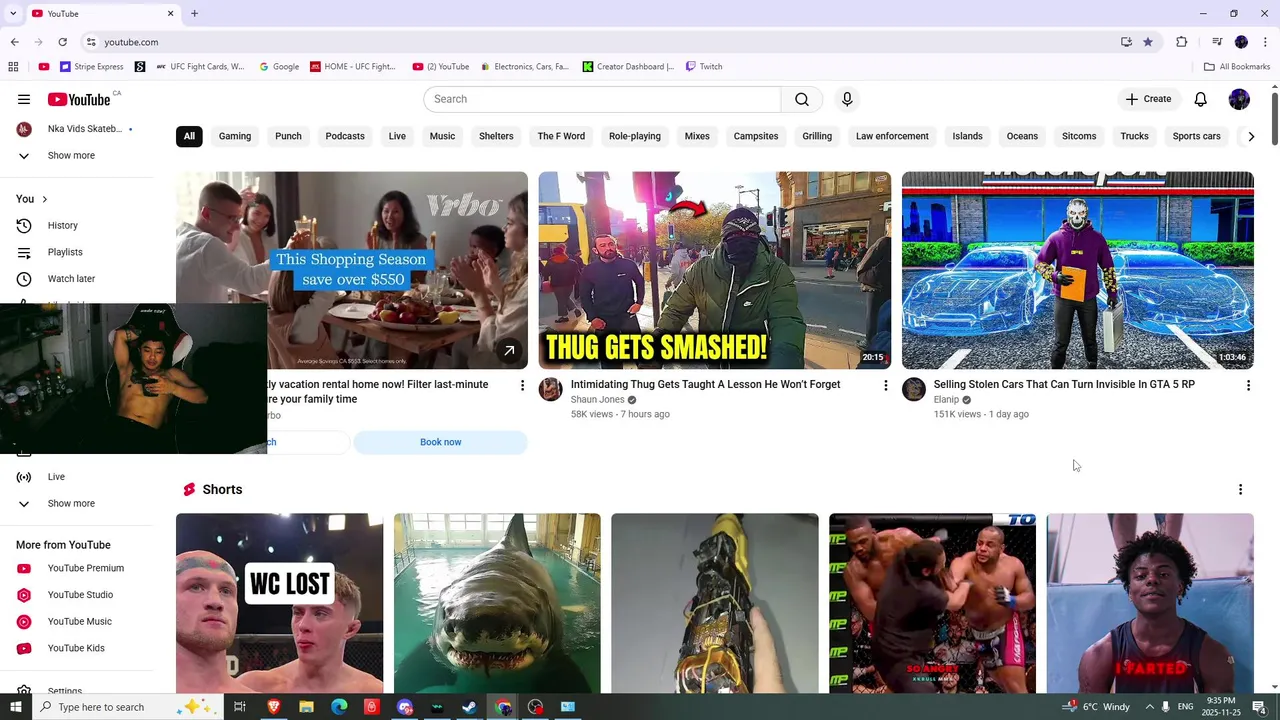Show next filter chips with right arrow
Viewport: 1280px width, 720px height.
(x=1250, y=136)
